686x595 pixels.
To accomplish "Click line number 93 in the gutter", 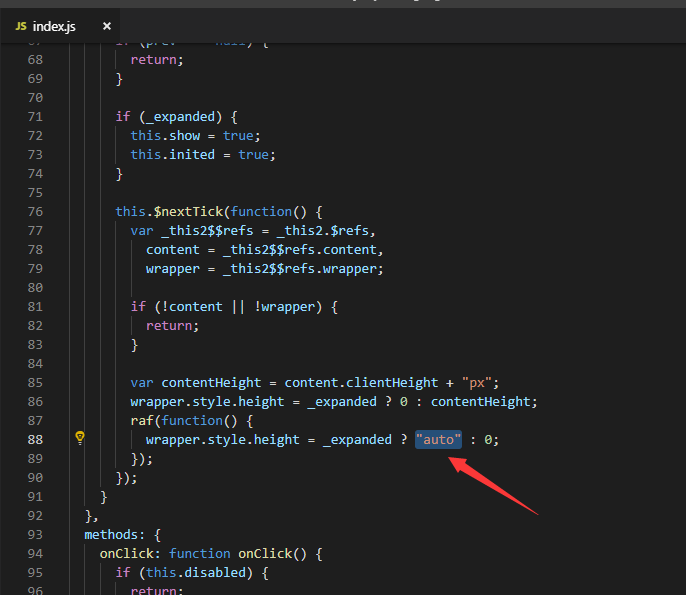I will pyautogui.click(x=35, y=534).
